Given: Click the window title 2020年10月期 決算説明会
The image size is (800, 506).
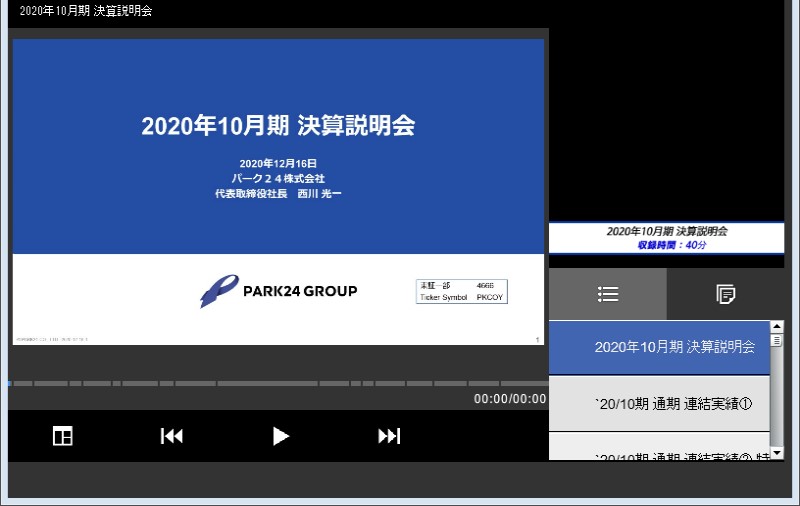Looking at the screenshot, I should tap(86, 11).
